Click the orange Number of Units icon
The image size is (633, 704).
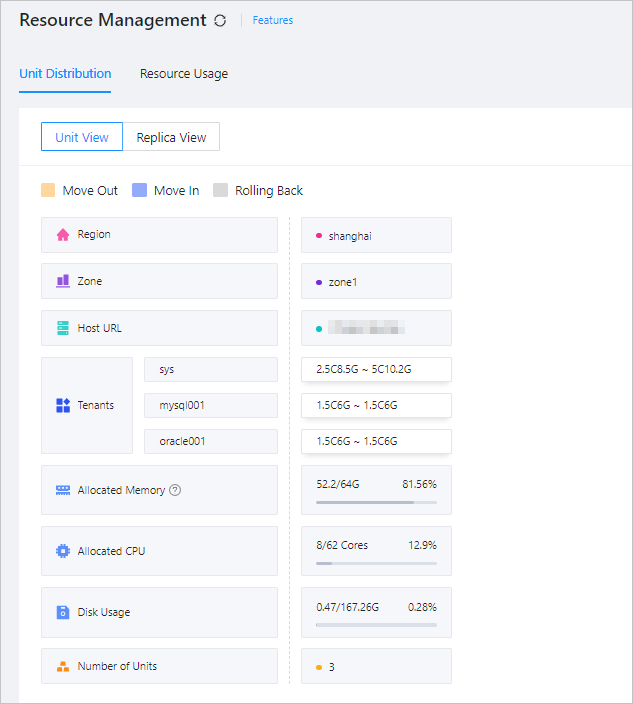62,666
